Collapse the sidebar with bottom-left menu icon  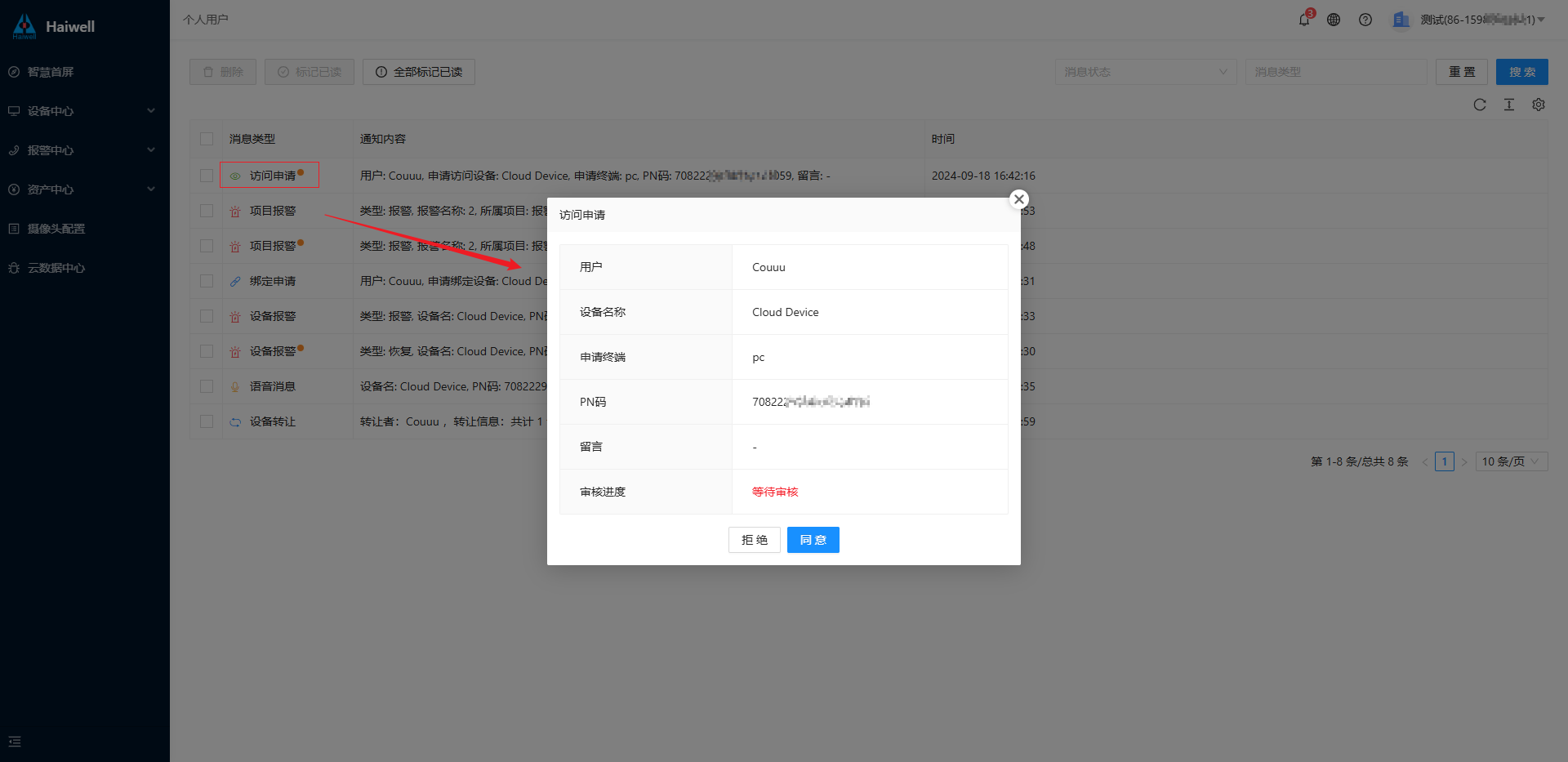[15, 742]
